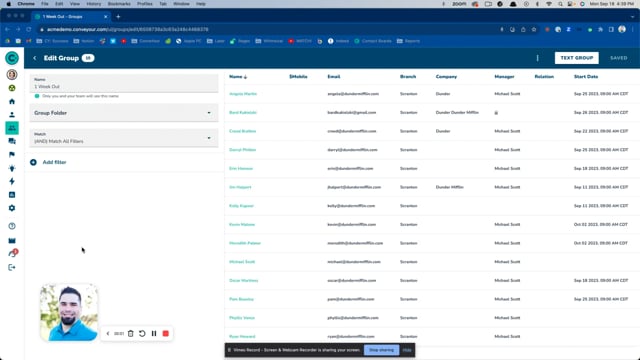Click inside the group Name input field
640x360 pixels.
click(x=124, y=83)
